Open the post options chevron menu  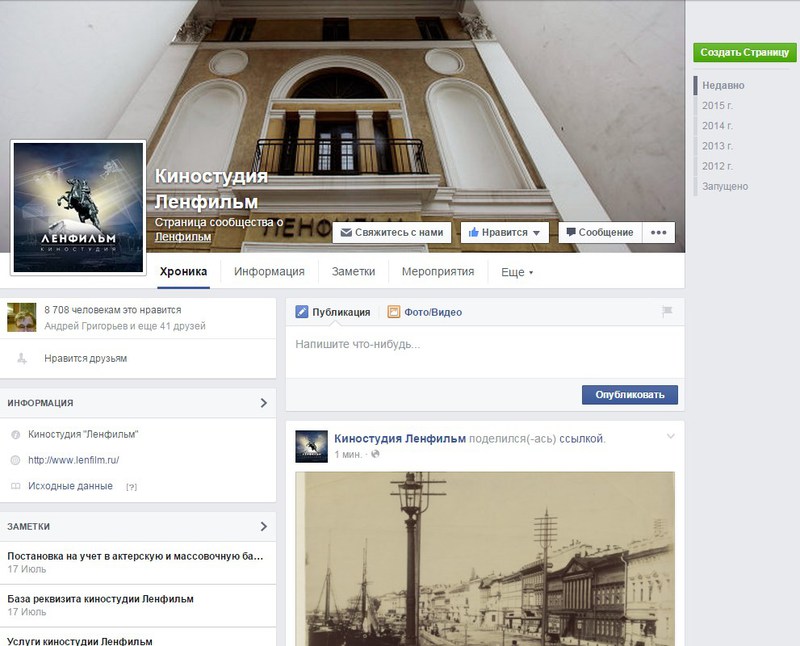670,436
